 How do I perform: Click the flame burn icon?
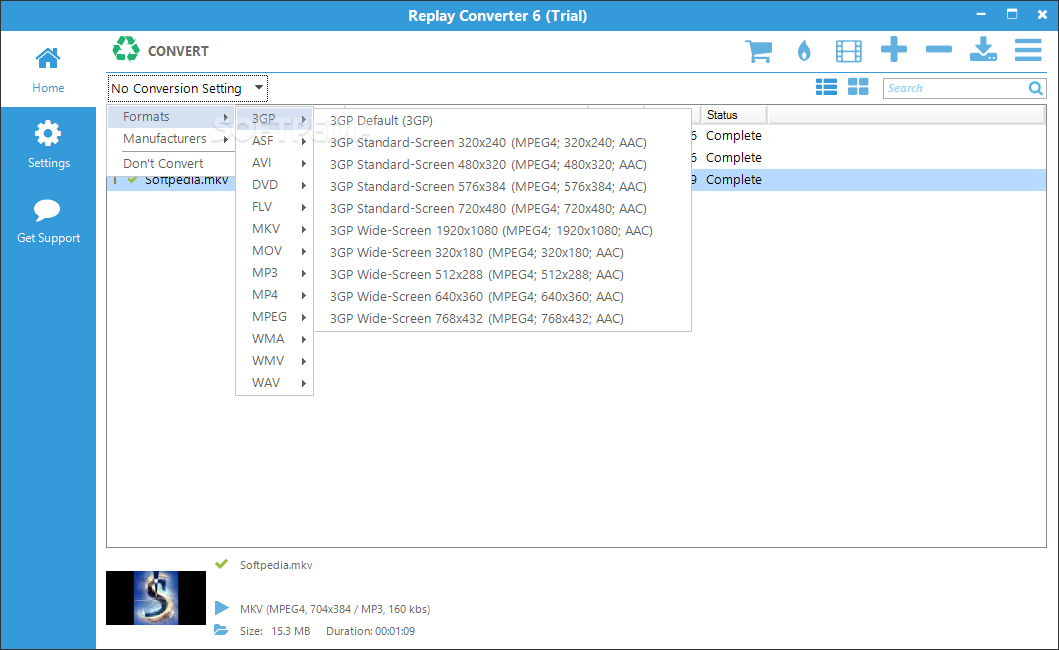click(804, 51)
